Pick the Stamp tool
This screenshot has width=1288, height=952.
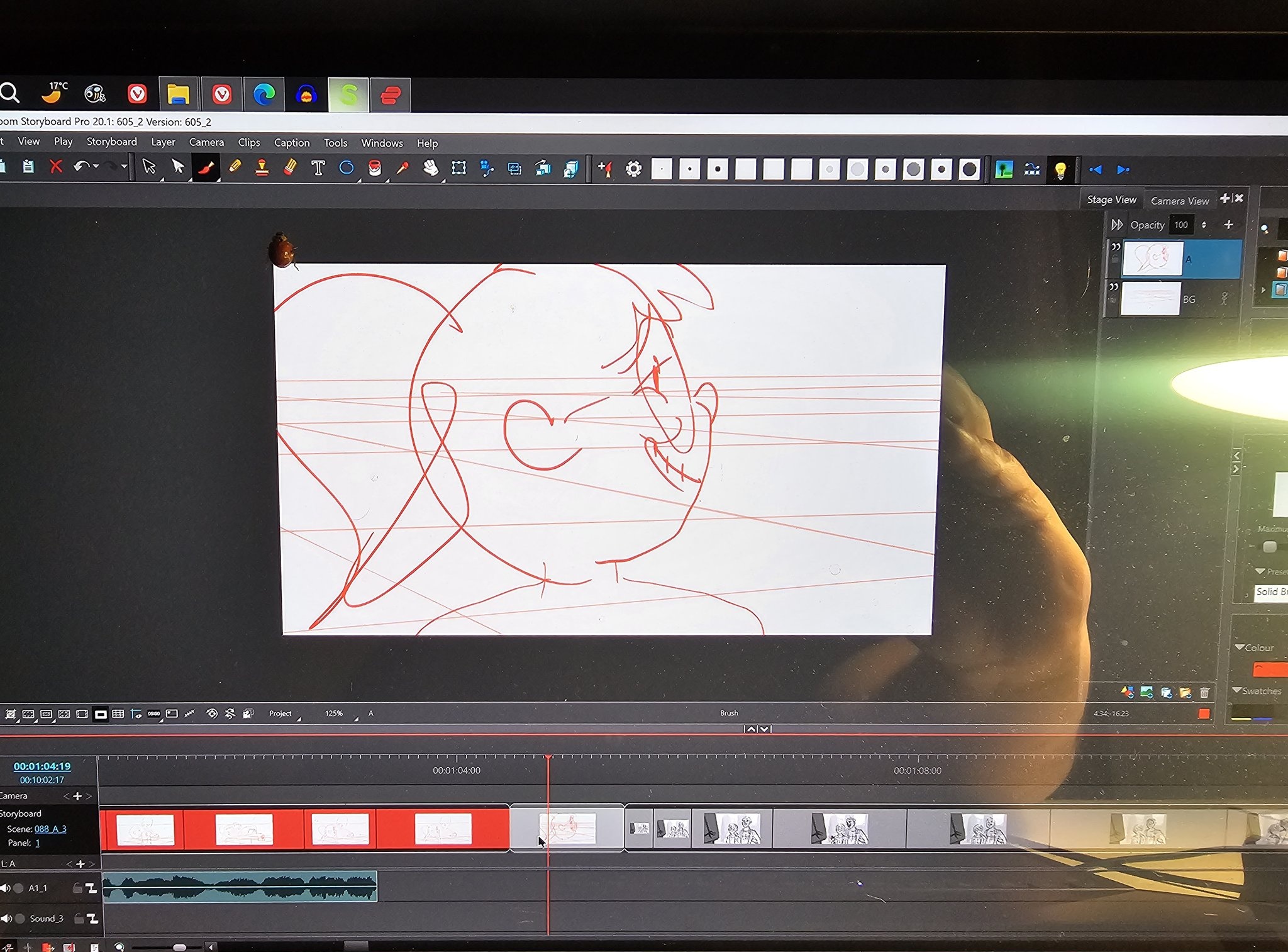tap(262, 167)
